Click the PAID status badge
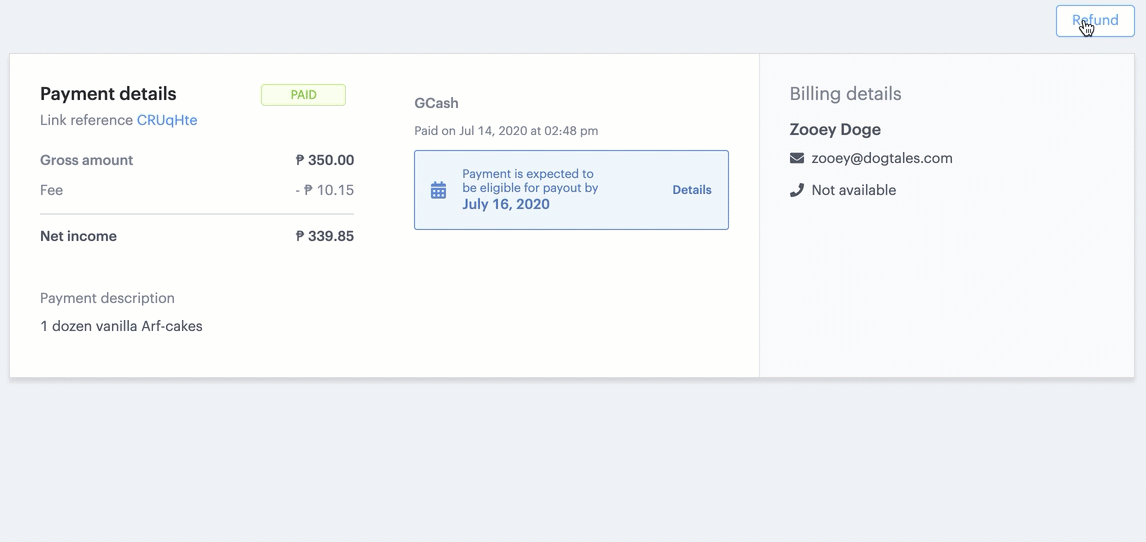Viewport: 1146px width, 542px height. [x=303, y=95]
